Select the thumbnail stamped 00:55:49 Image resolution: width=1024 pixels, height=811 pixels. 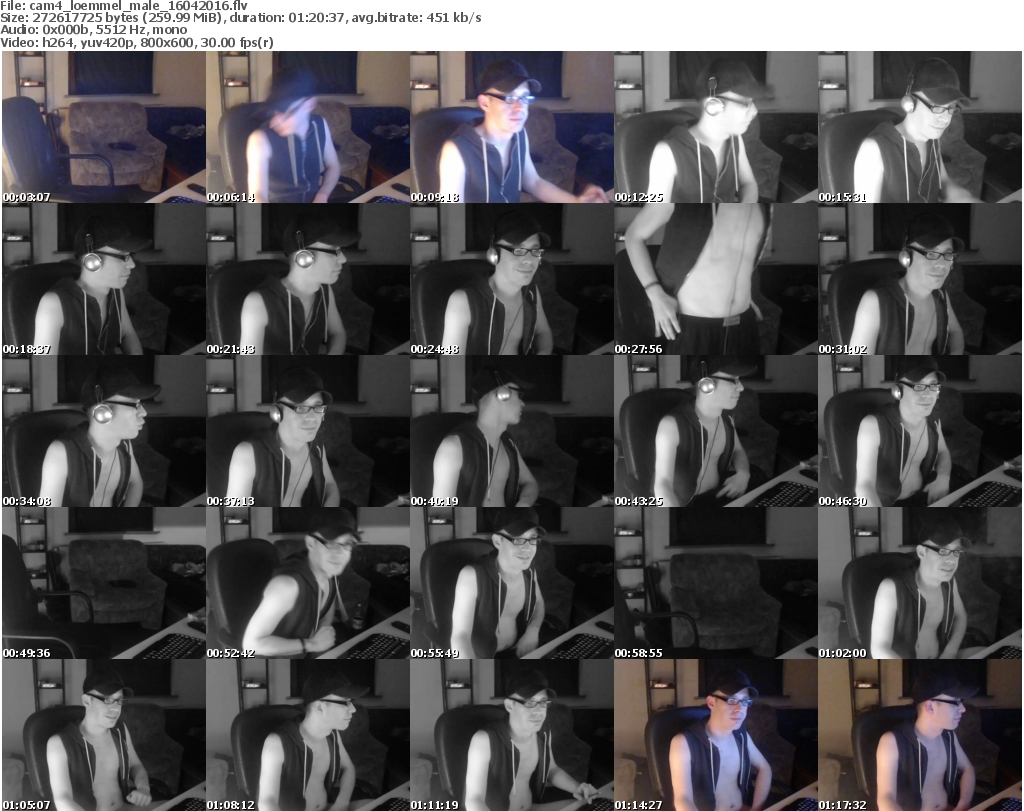(x=512, y=583)
